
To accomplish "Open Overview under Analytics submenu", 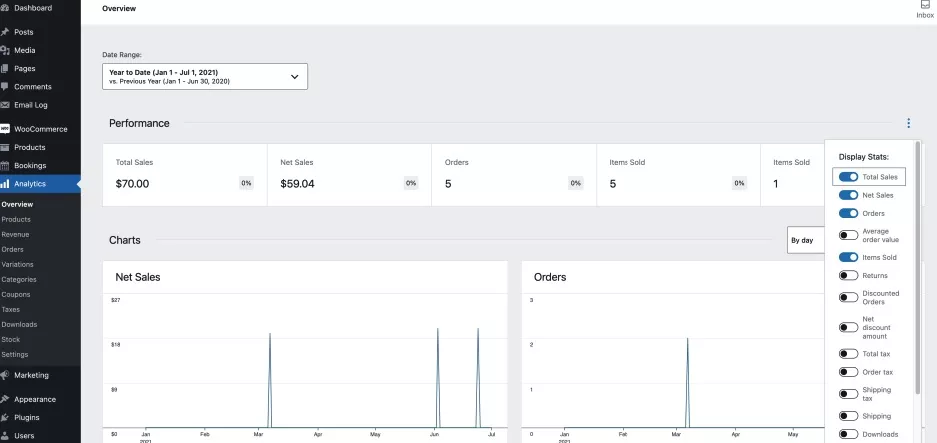I will [17, 204].
